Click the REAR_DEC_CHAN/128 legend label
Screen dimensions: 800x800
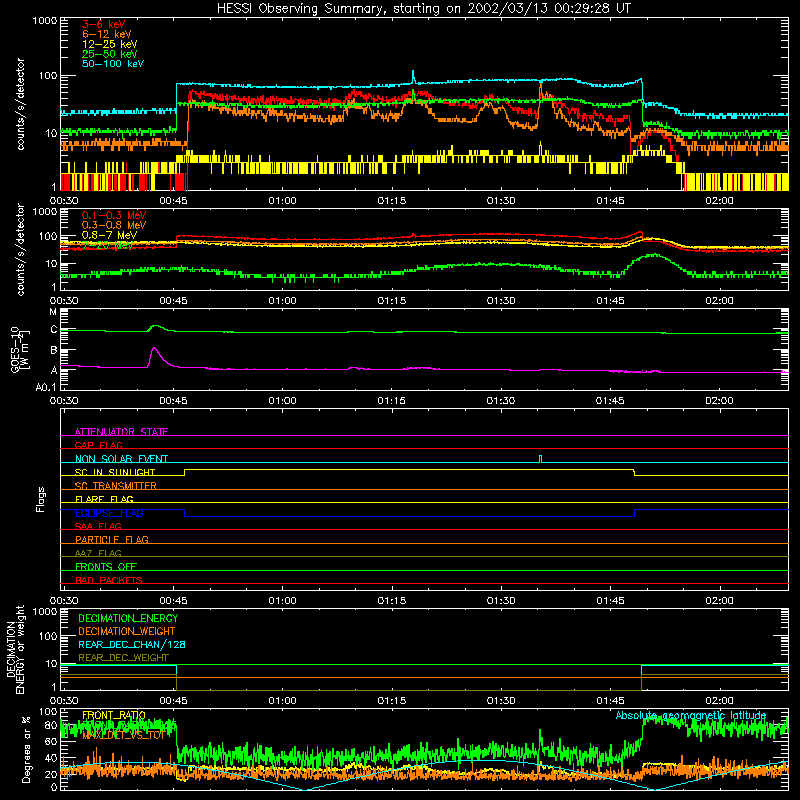tap(132, 644)
